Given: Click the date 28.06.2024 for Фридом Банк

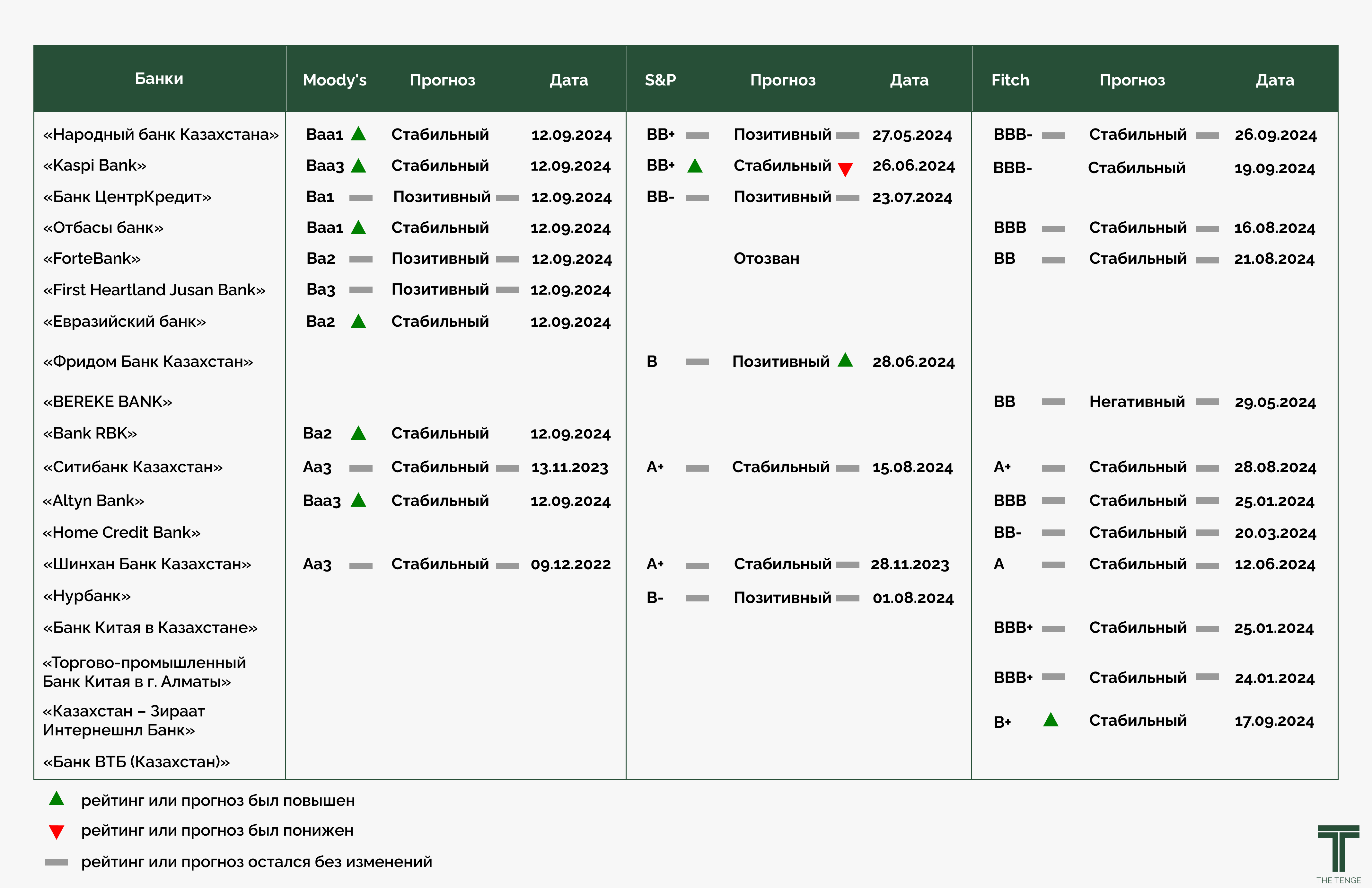Looking at the screenshot, I should tap(913, 361).
